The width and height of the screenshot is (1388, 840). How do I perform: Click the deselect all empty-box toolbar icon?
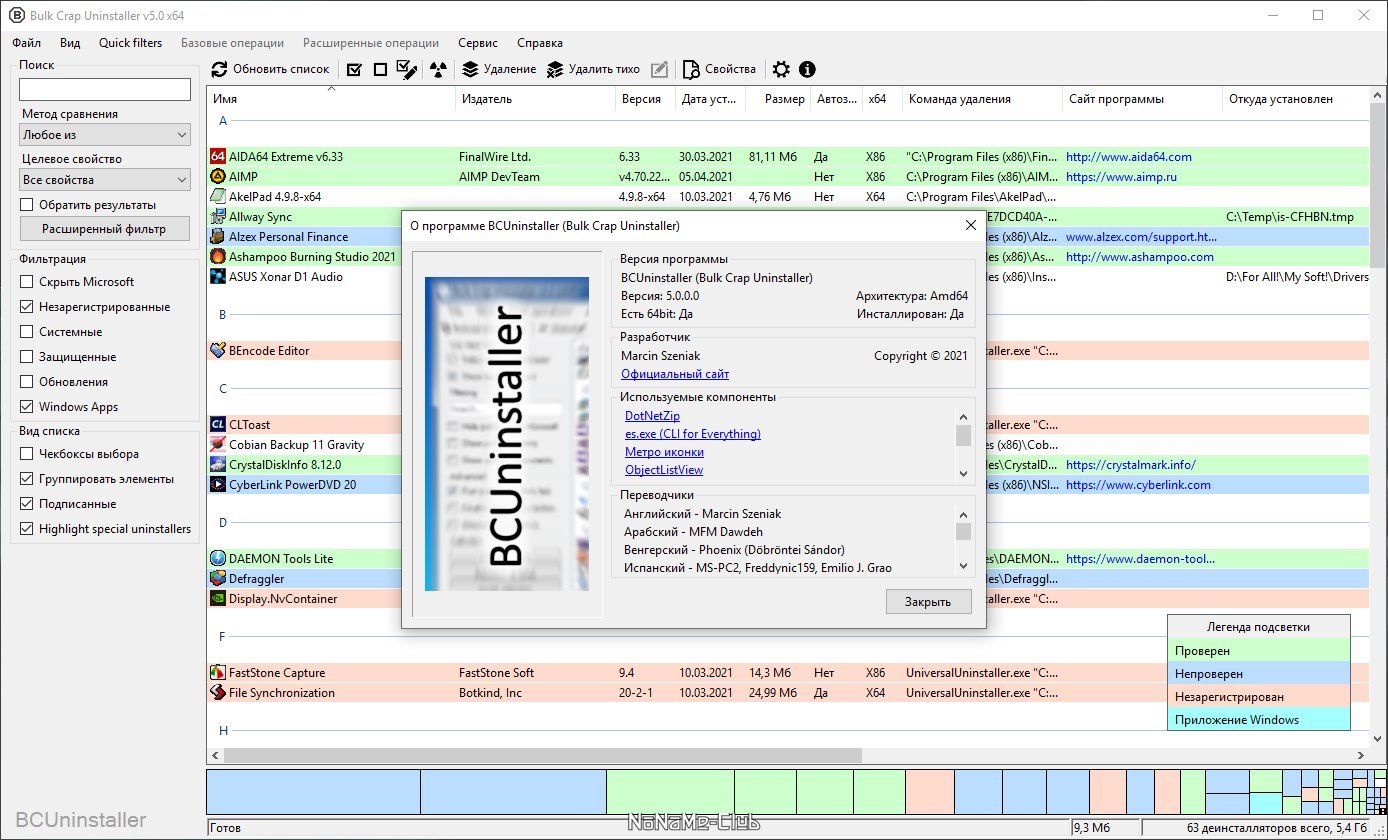[x=380, y=70]
